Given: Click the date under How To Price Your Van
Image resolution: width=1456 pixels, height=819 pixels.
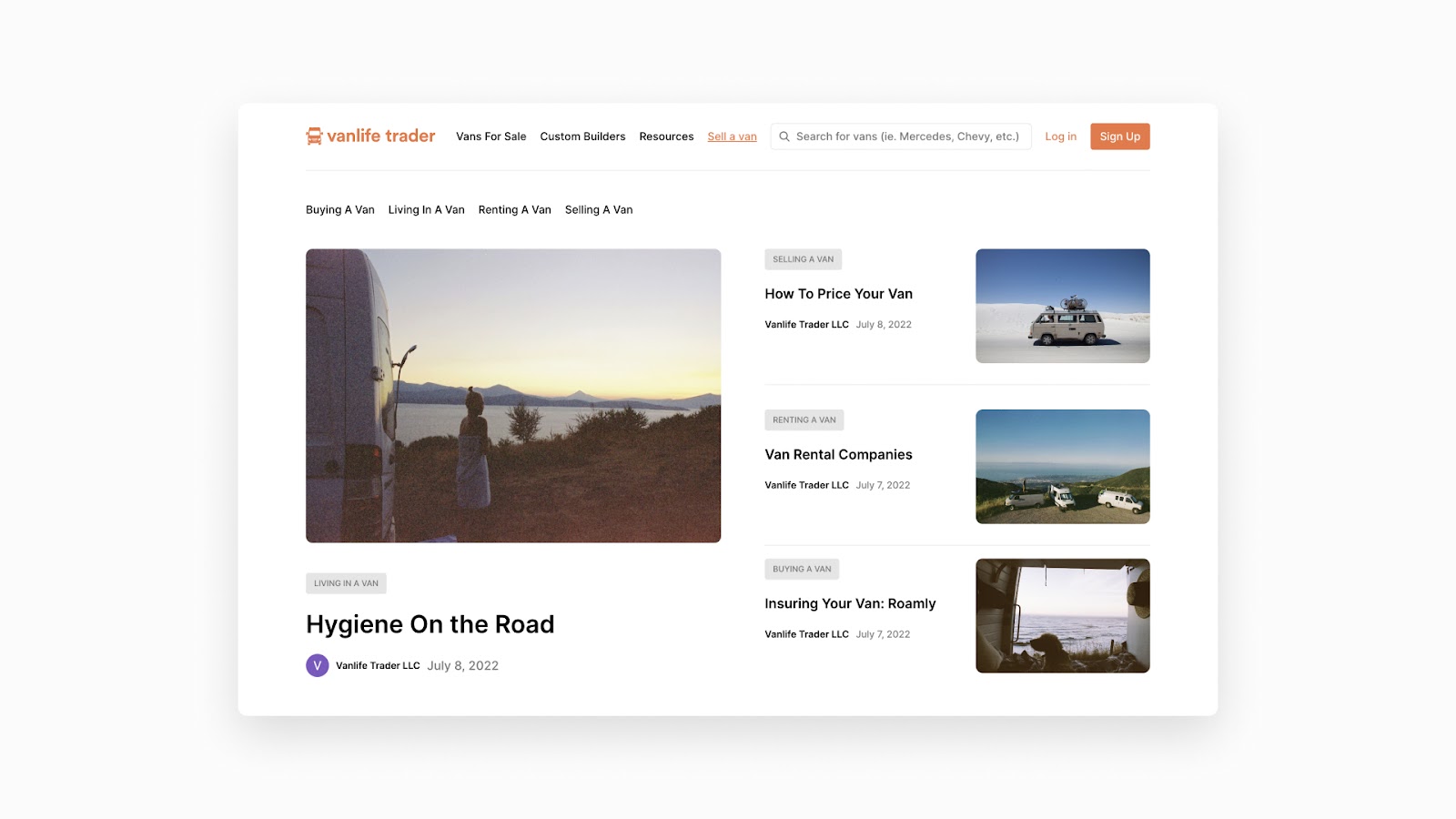Looking at the screenshot, I should click(x=884, y=324).
